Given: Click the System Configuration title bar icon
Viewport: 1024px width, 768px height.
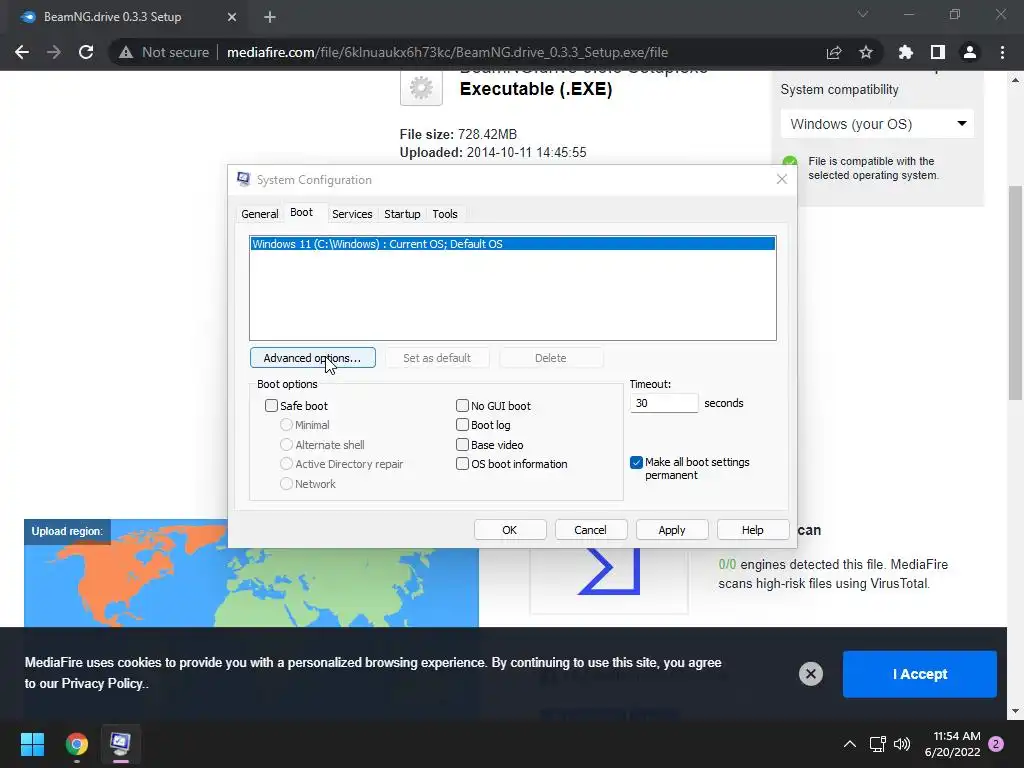Looking at the screenshot, I should coord(244,179).
